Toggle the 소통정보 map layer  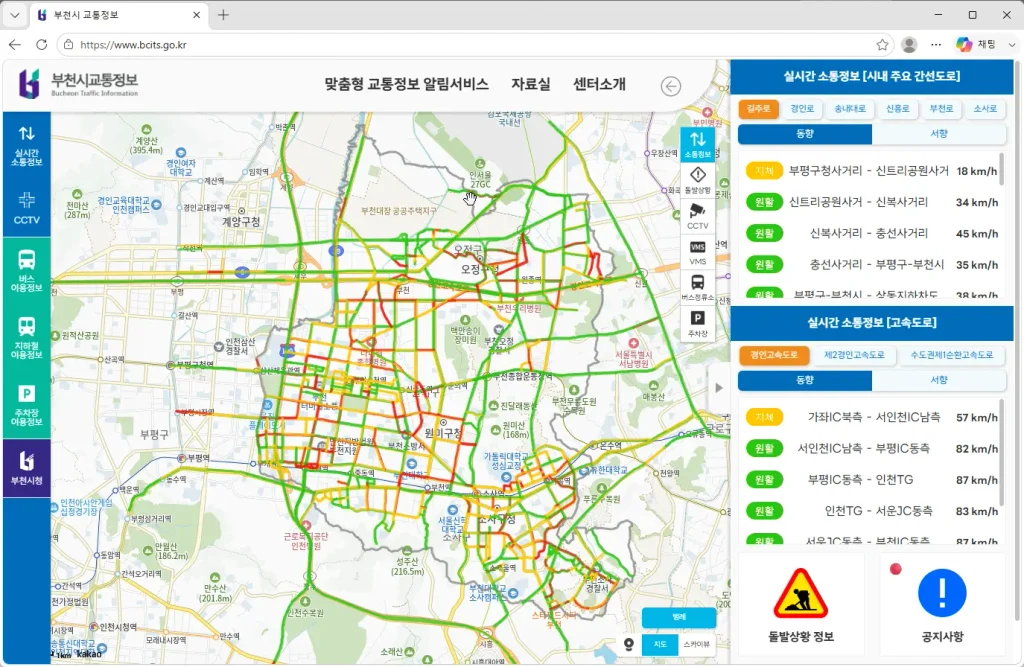pyautogui.click(x=697, y=144)
